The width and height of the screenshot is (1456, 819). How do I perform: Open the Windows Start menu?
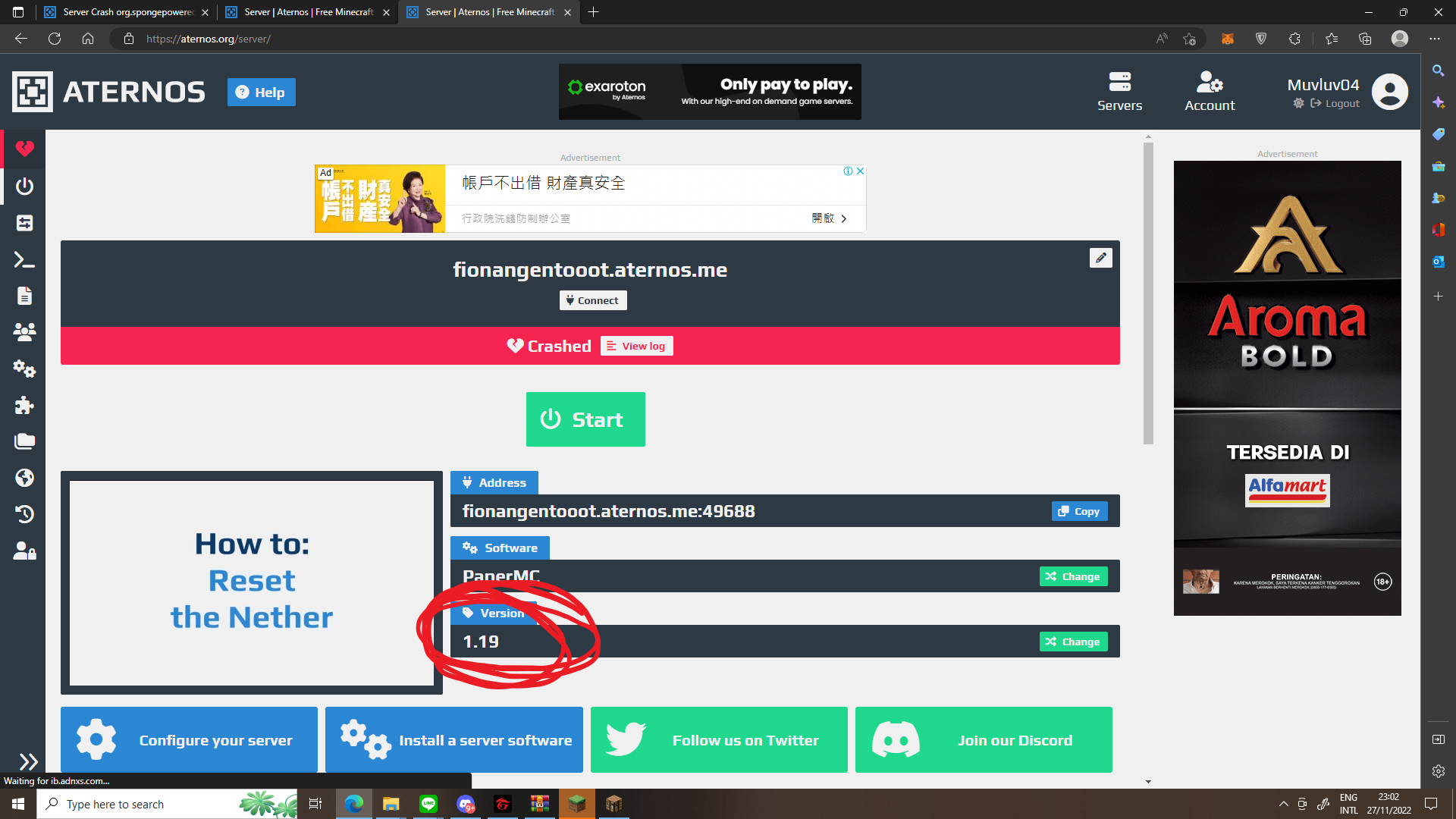18,804
